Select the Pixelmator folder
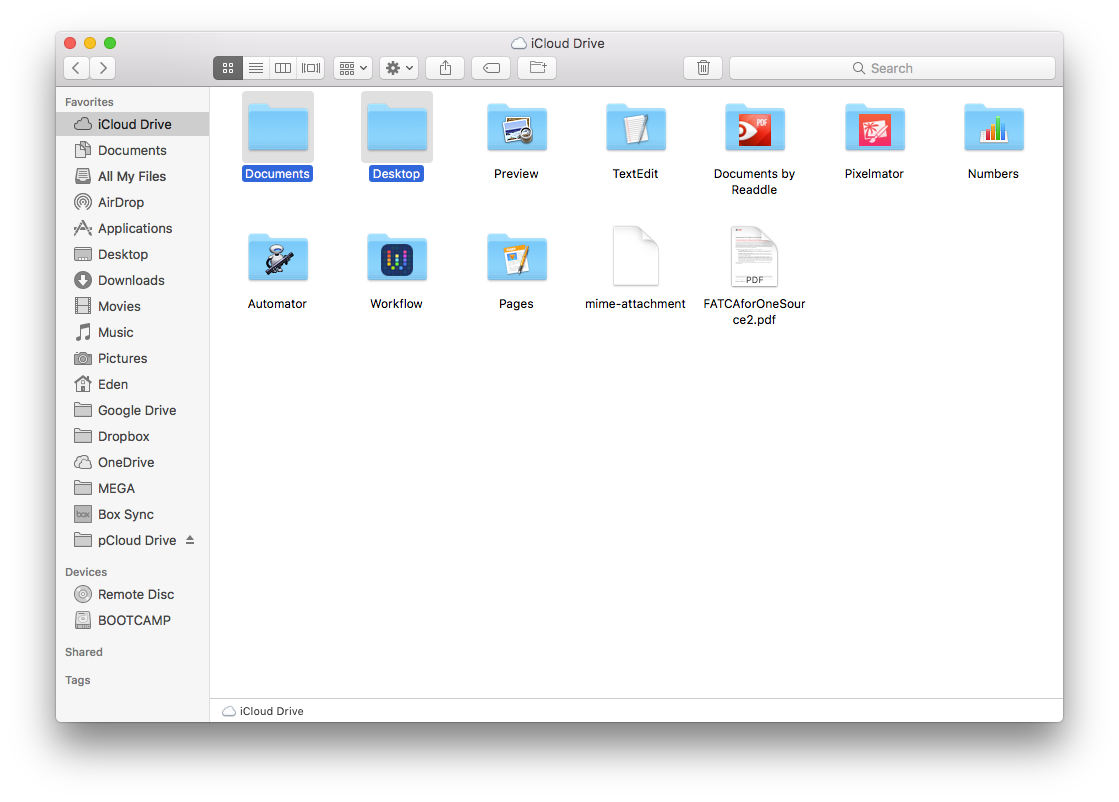Screen dimensions: 1119x802 point(875,127)
